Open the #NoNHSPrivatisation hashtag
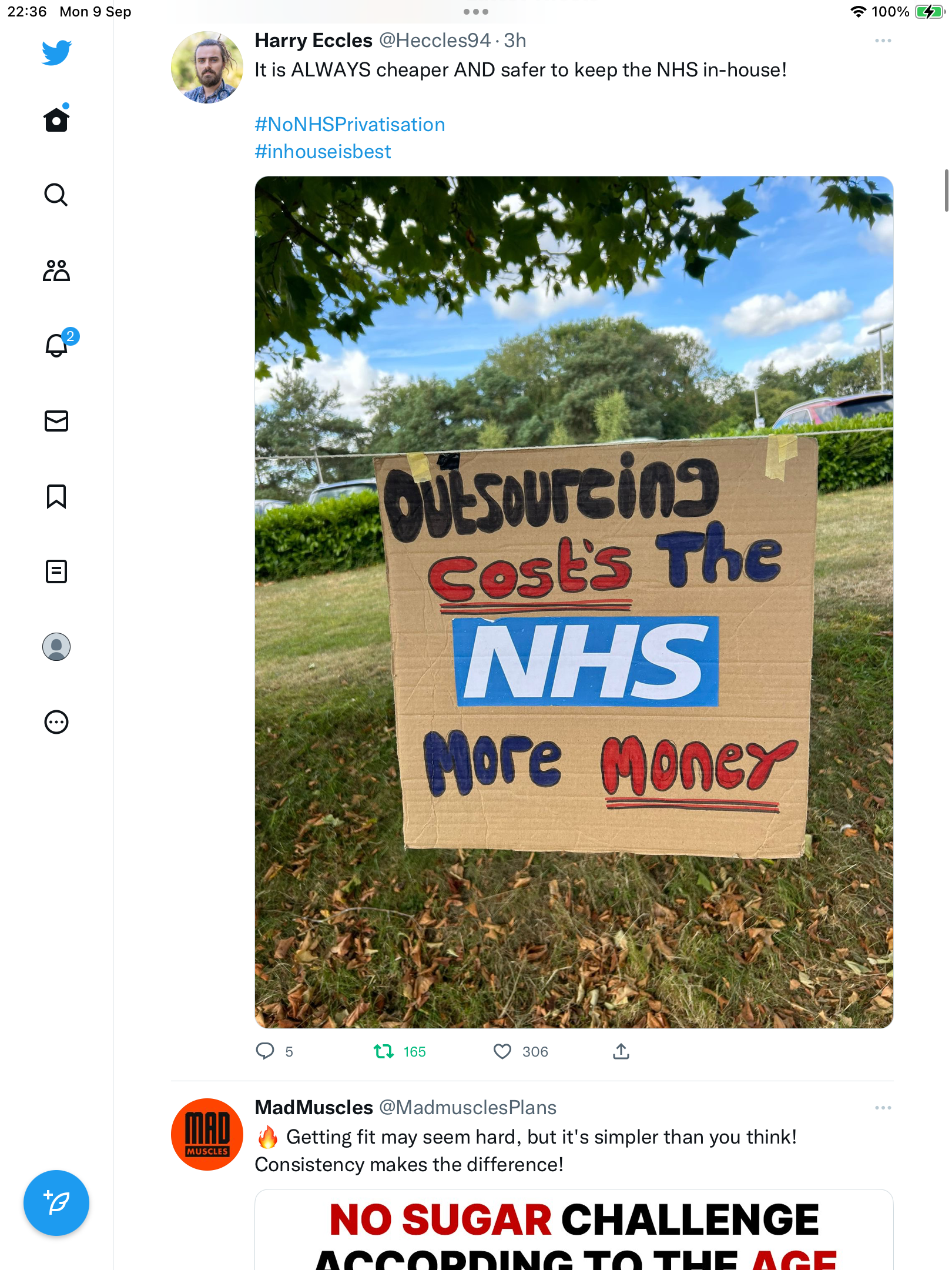The image size is (952, 1270). pyautogui.click(x=350, y=125)
